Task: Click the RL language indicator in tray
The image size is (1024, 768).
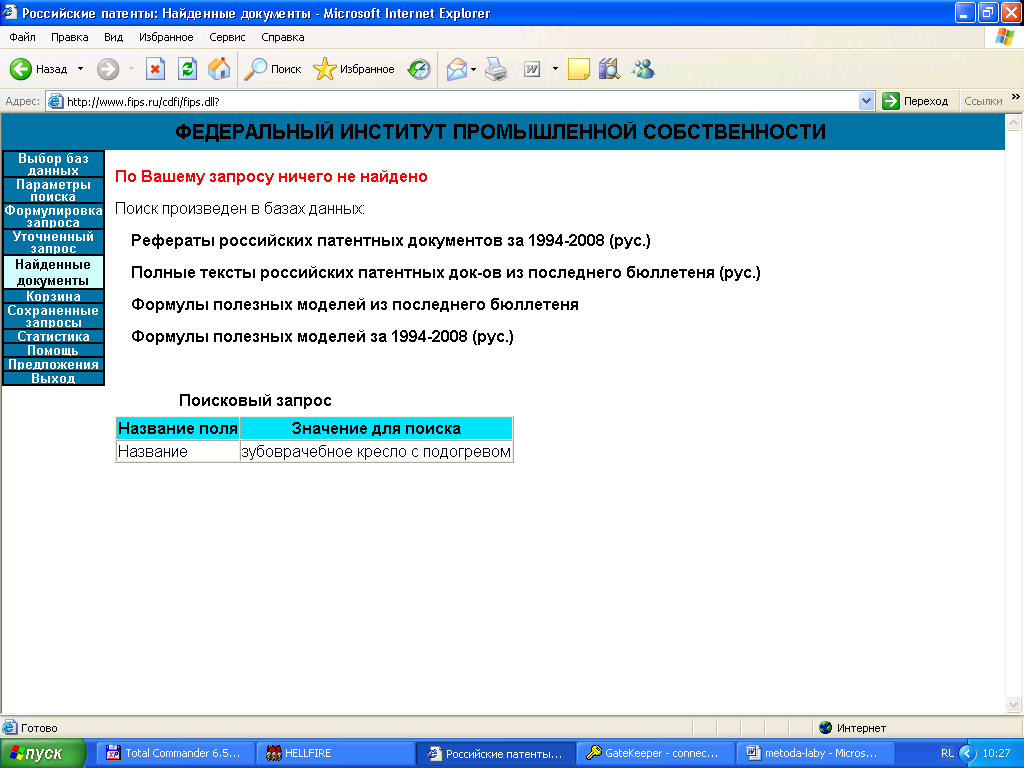Action: click(947, 753)
